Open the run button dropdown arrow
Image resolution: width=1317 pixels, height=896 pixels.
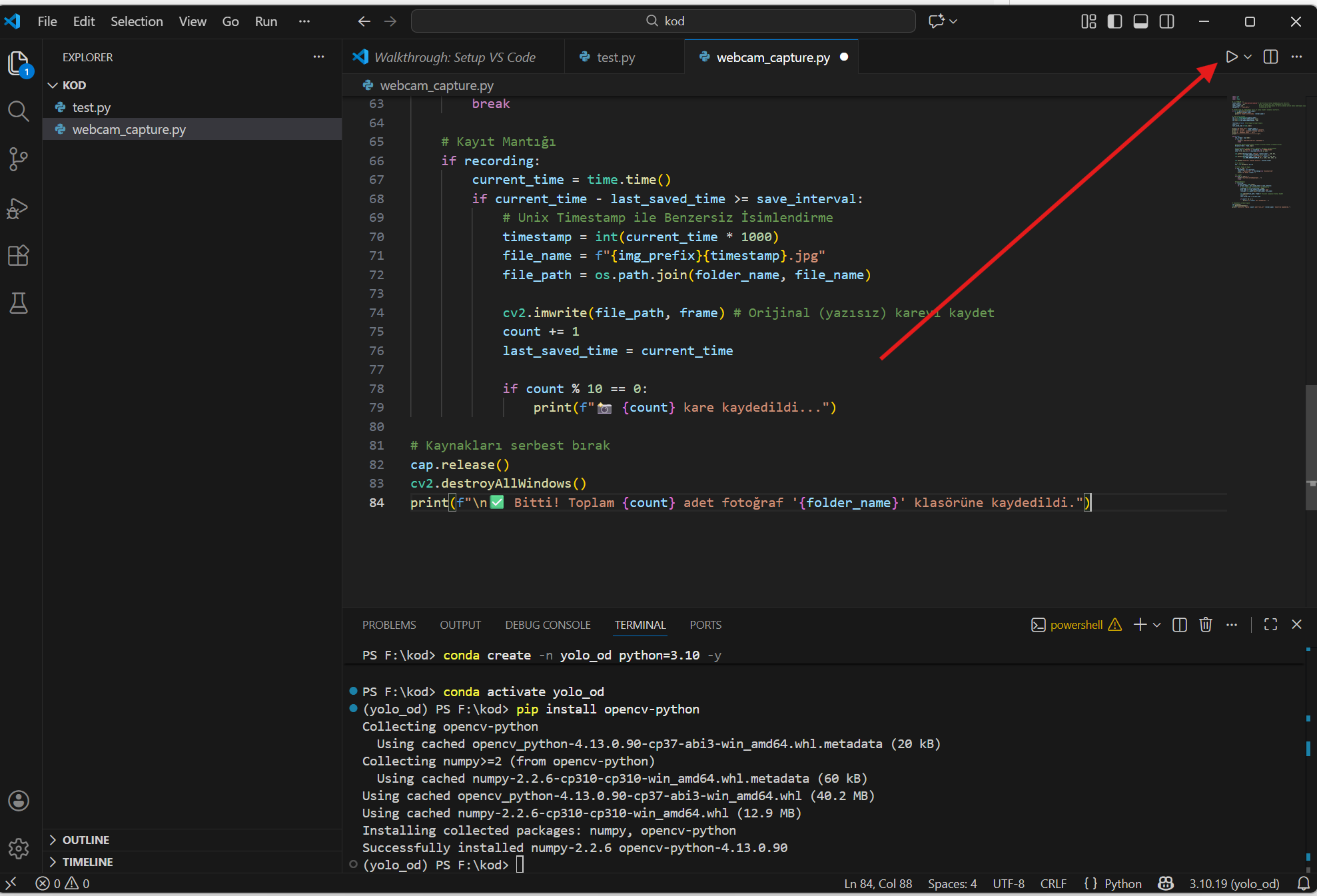(x=1248, y=57)
